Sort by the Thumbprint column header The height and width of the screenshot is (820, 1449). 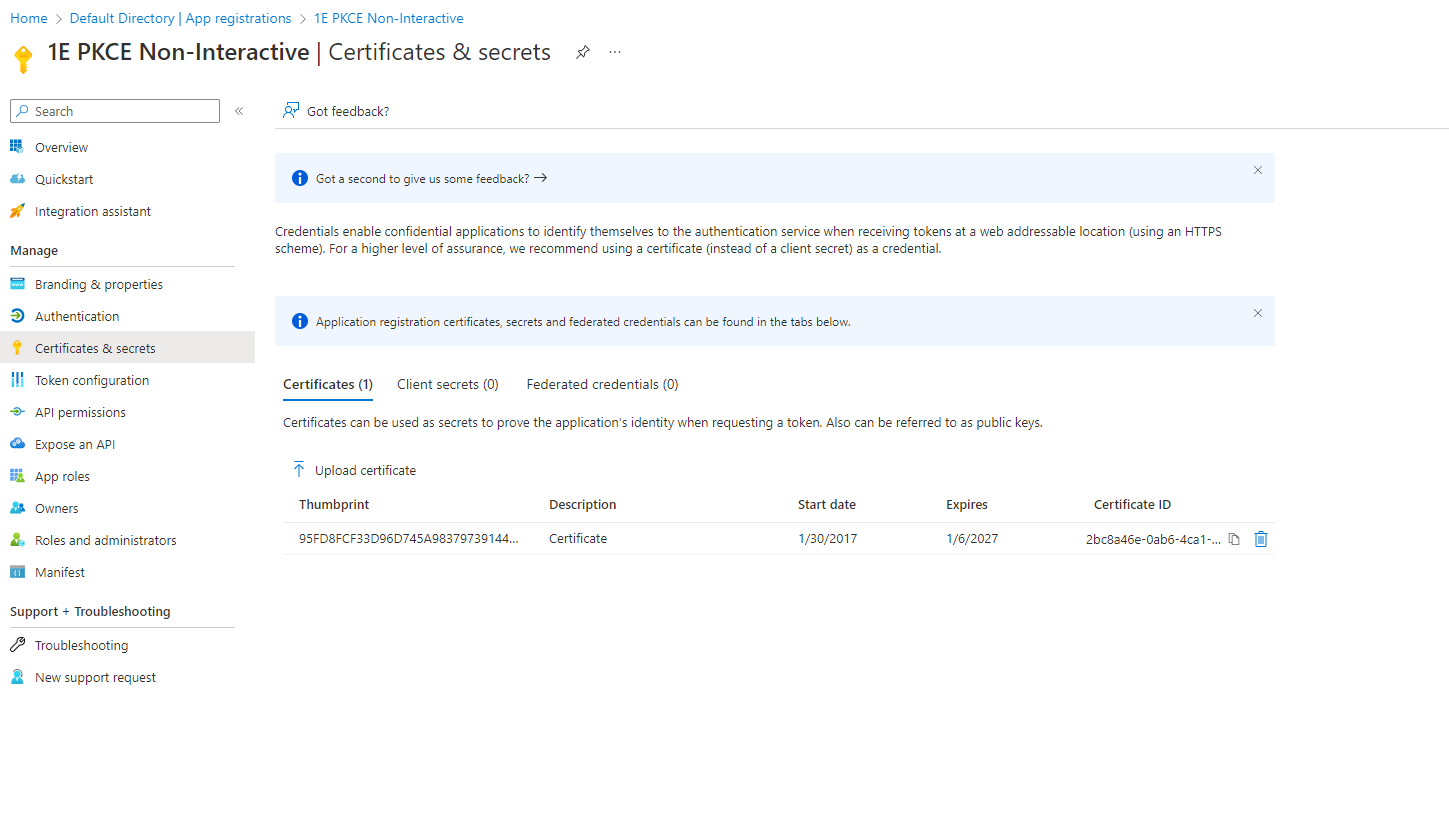coord(334,504)
